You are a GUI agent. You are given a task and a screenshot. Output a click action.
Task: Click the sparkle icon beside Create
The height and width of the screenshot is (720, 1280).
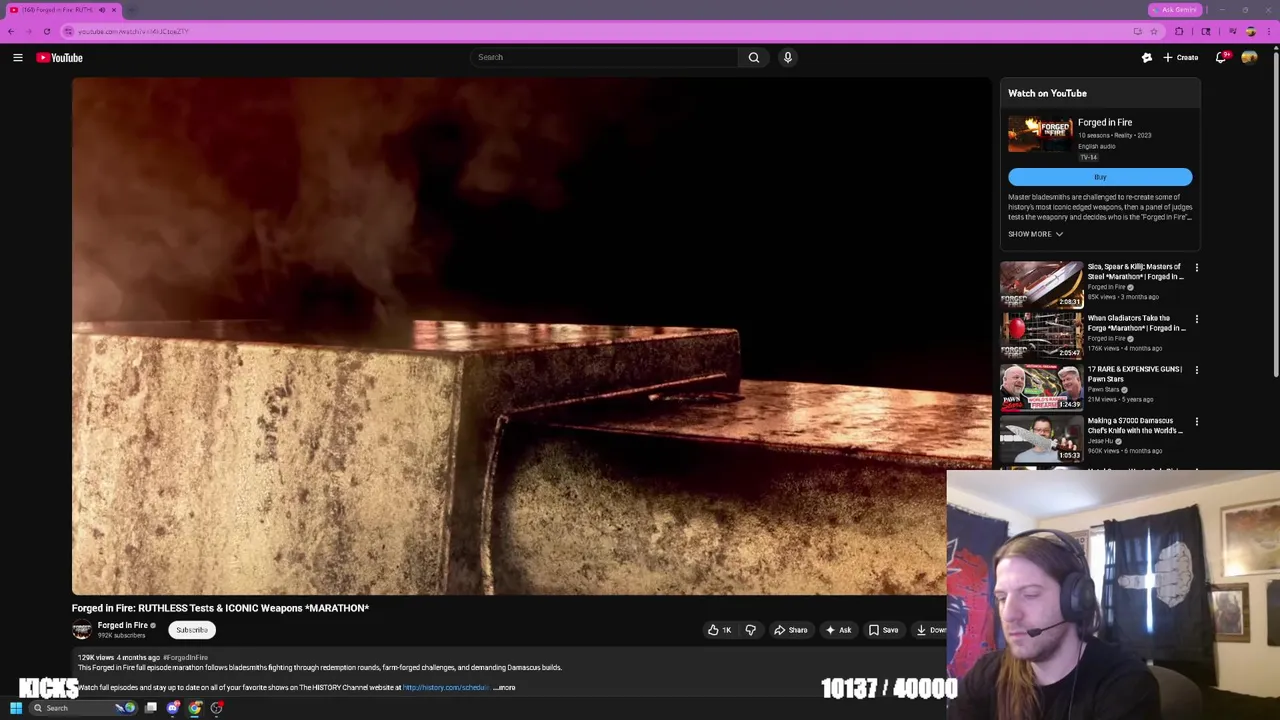(x=1147, y=58)
